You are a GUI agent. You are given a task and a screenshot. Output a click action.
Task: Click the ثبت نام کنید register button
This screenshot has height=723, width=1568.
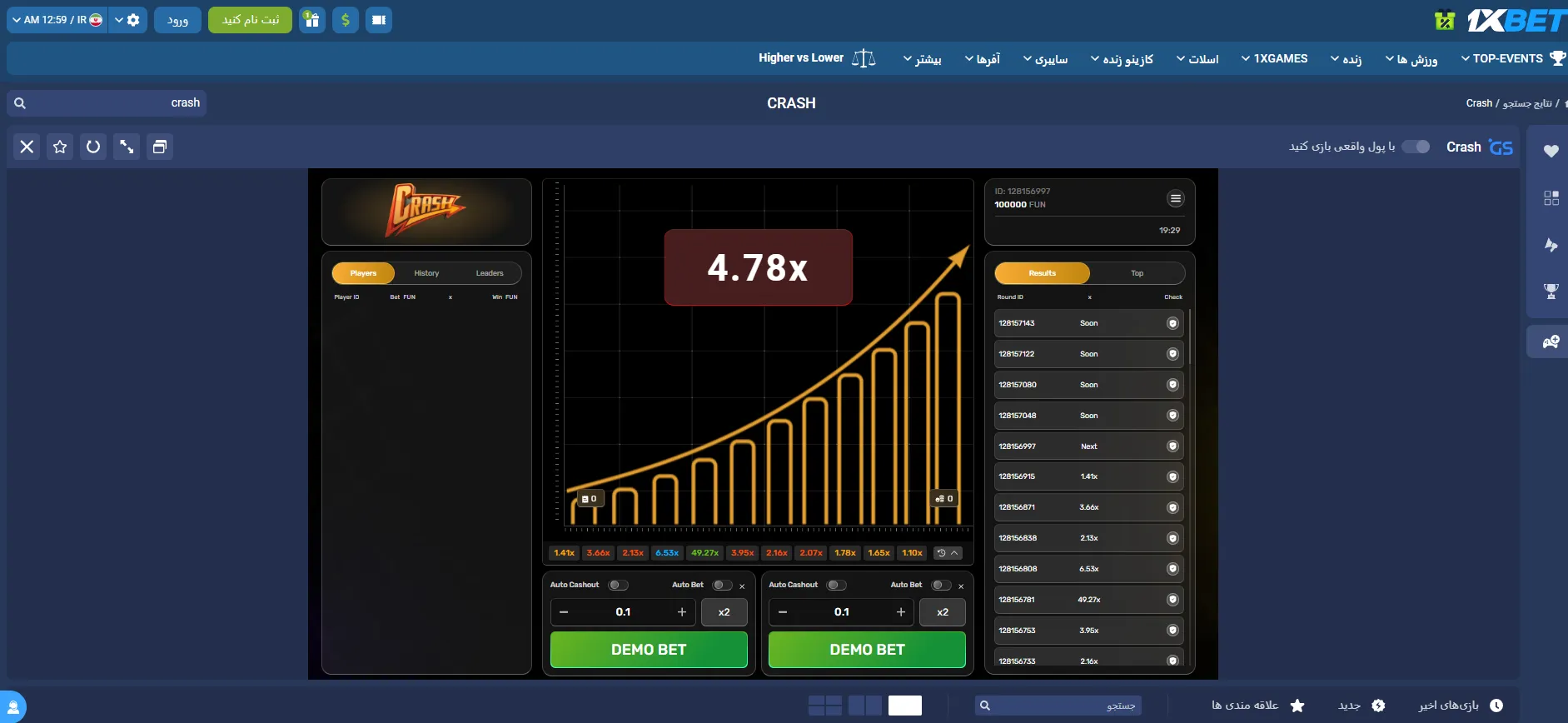point(250,20)
